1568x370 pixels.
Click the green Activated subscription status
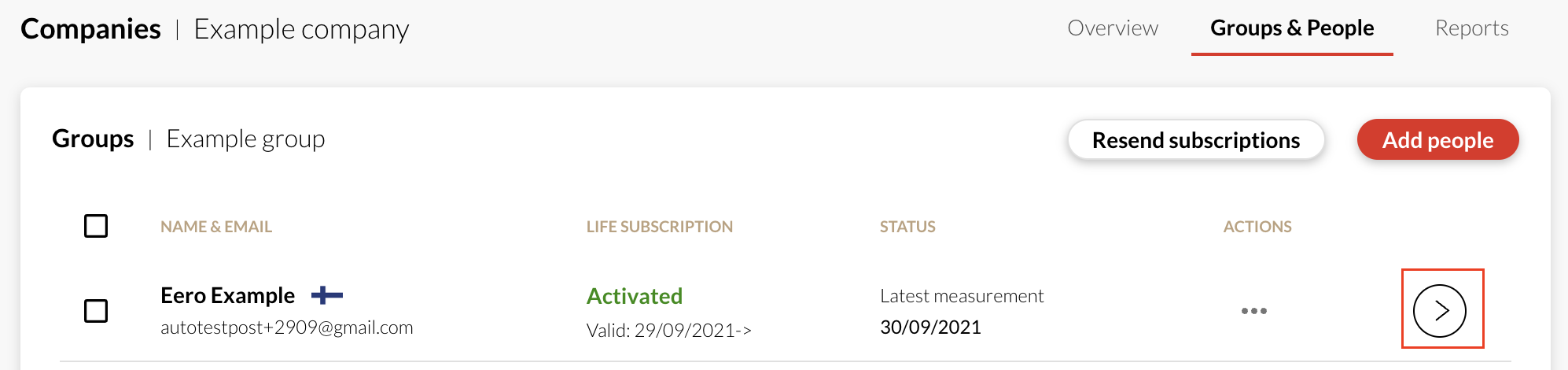pos(634,296)
